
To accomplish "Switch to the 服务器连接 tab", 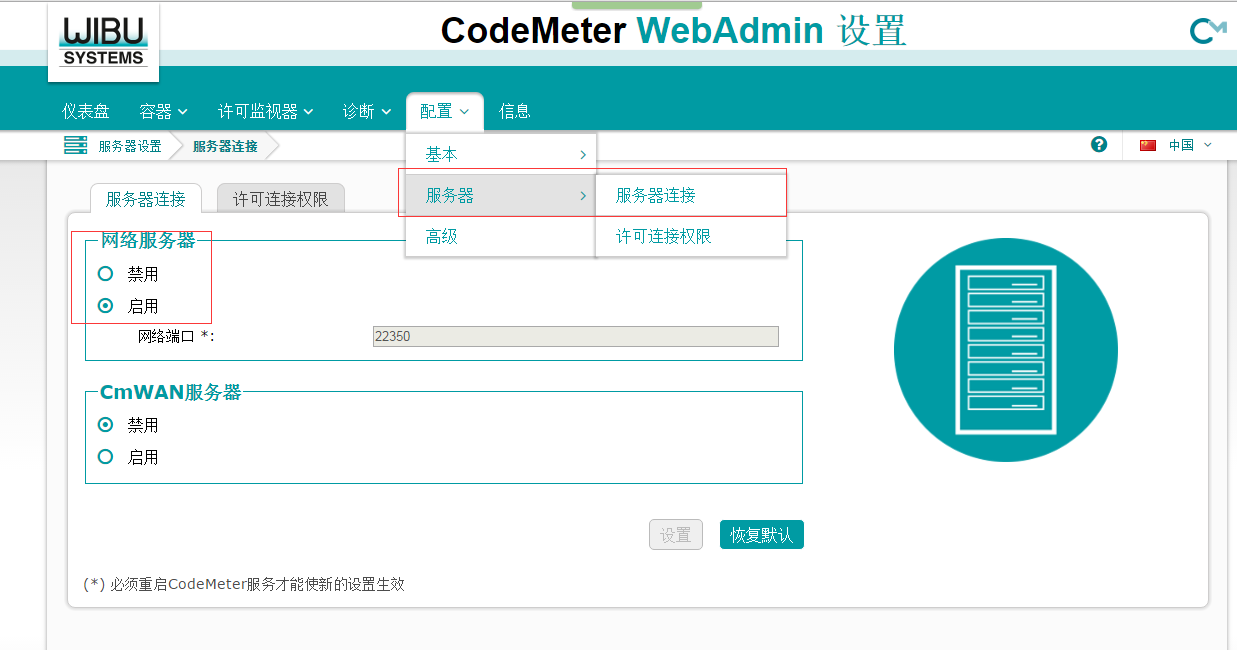I will coord(146,198).
